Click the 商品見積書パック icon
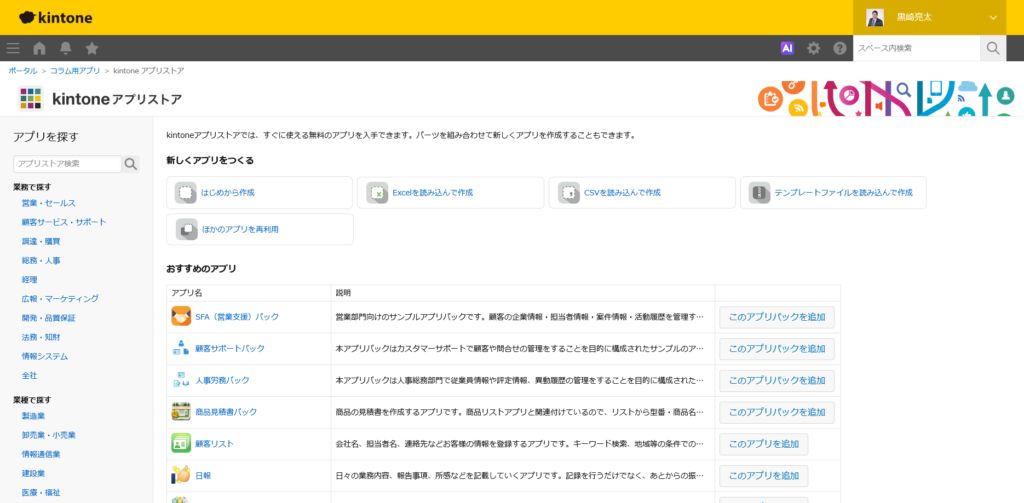The height and width of the screenshot is (503, 1024). point(181,412)
